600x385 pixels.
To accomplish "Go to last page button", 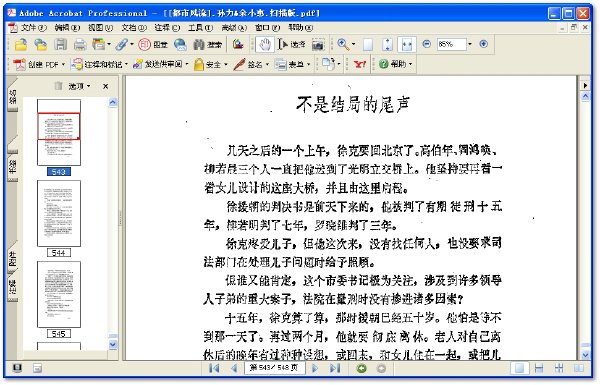I will (x=334, y=368).
